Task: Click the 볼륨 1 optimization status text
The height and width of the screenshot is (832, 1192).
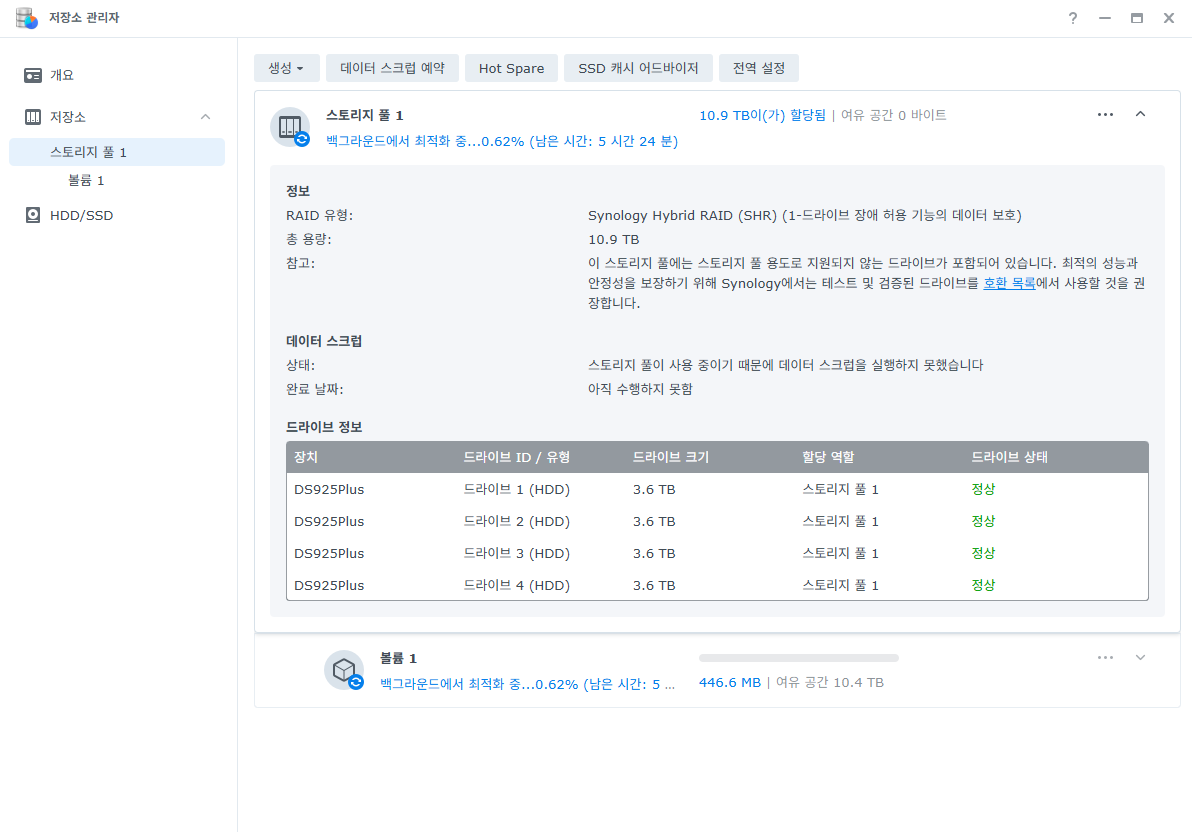Action: click(528, 684)
